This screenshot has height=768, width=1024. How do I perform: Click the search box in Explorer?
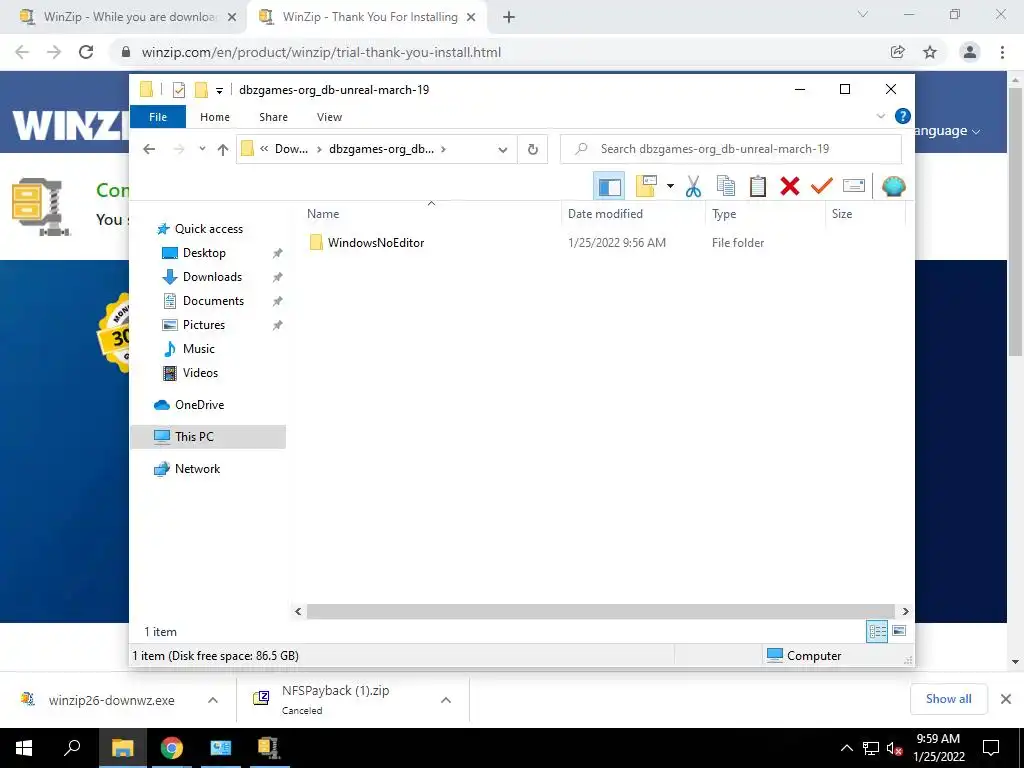[731, 149]
